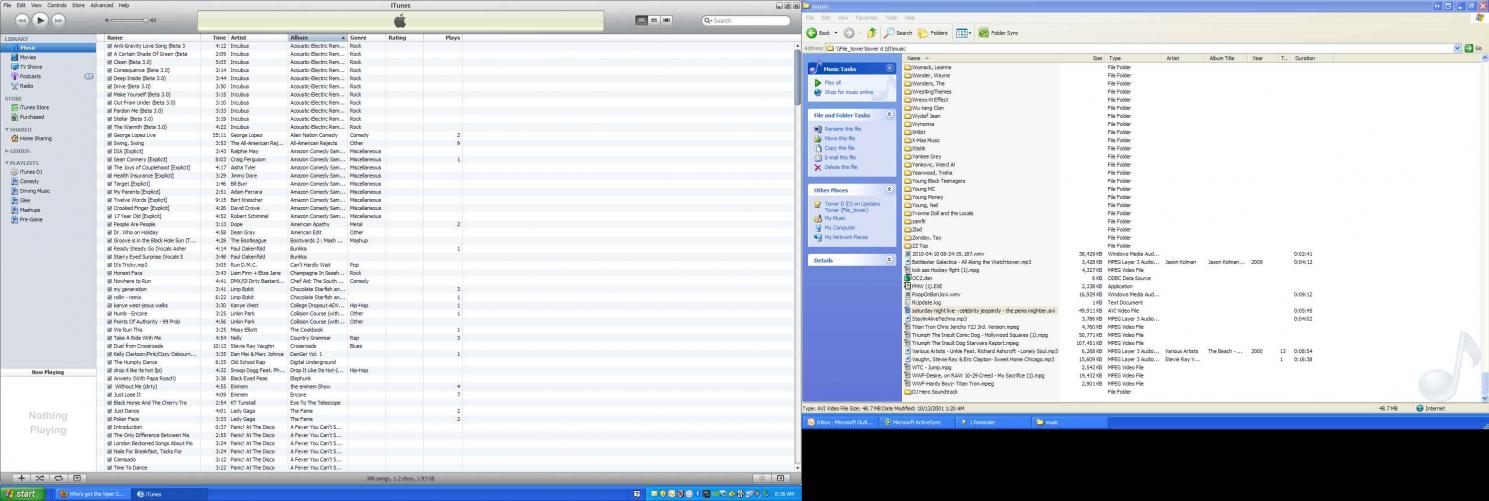
Task: Play music with the iTunes play button
Action: [x=40, y=20]
